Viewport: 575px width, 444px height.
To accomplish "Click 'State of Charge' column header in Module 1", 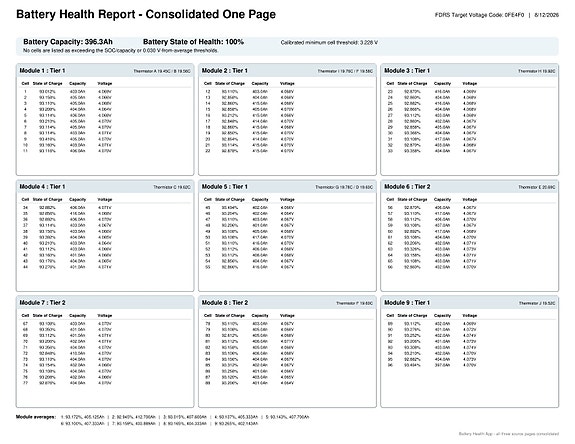I will tap(48, 84).
